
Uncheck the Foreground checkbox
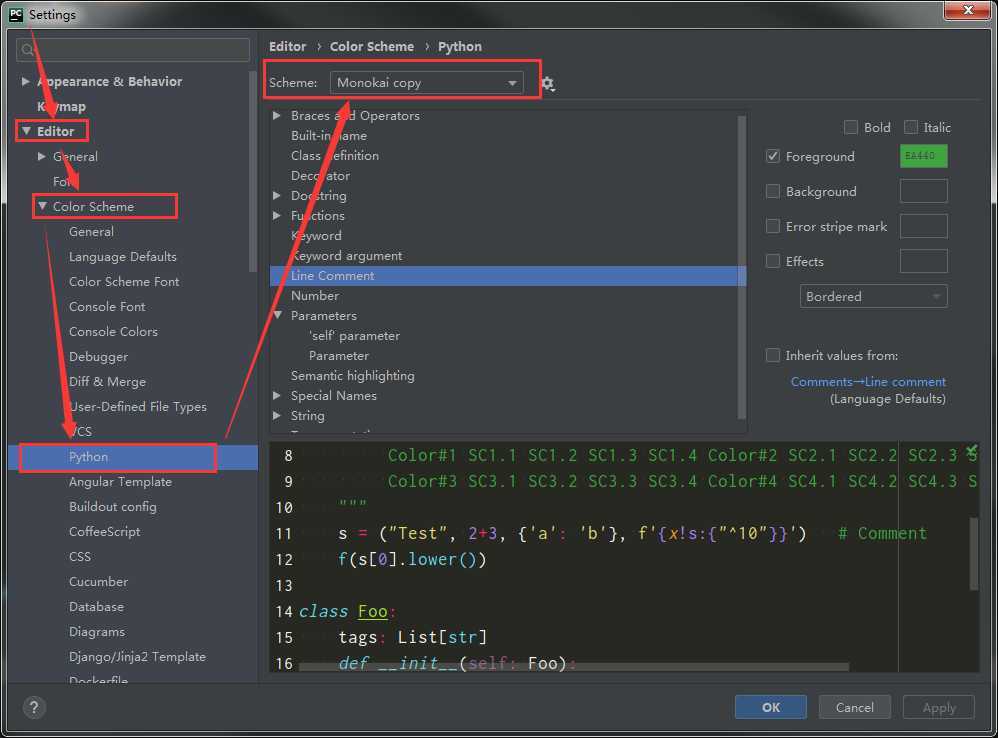click(773, 156)
